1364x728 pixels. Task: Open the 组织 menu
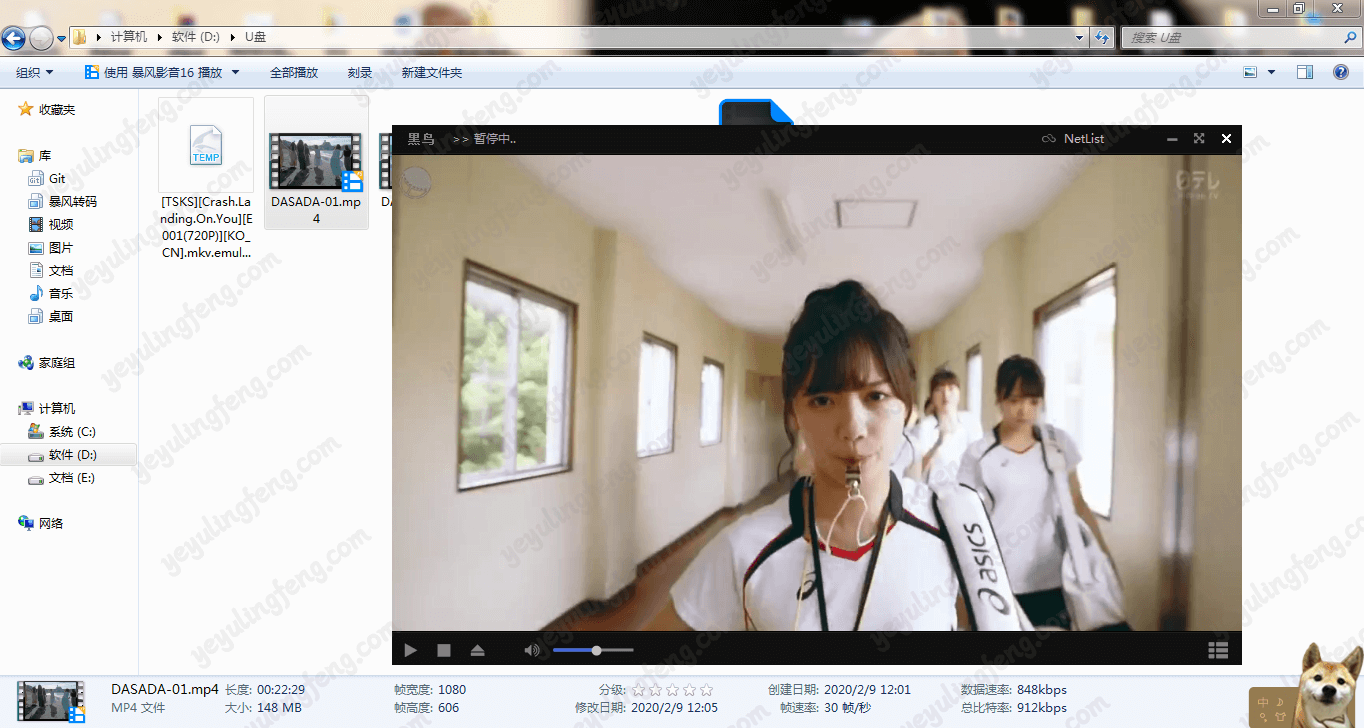[35, 72]
